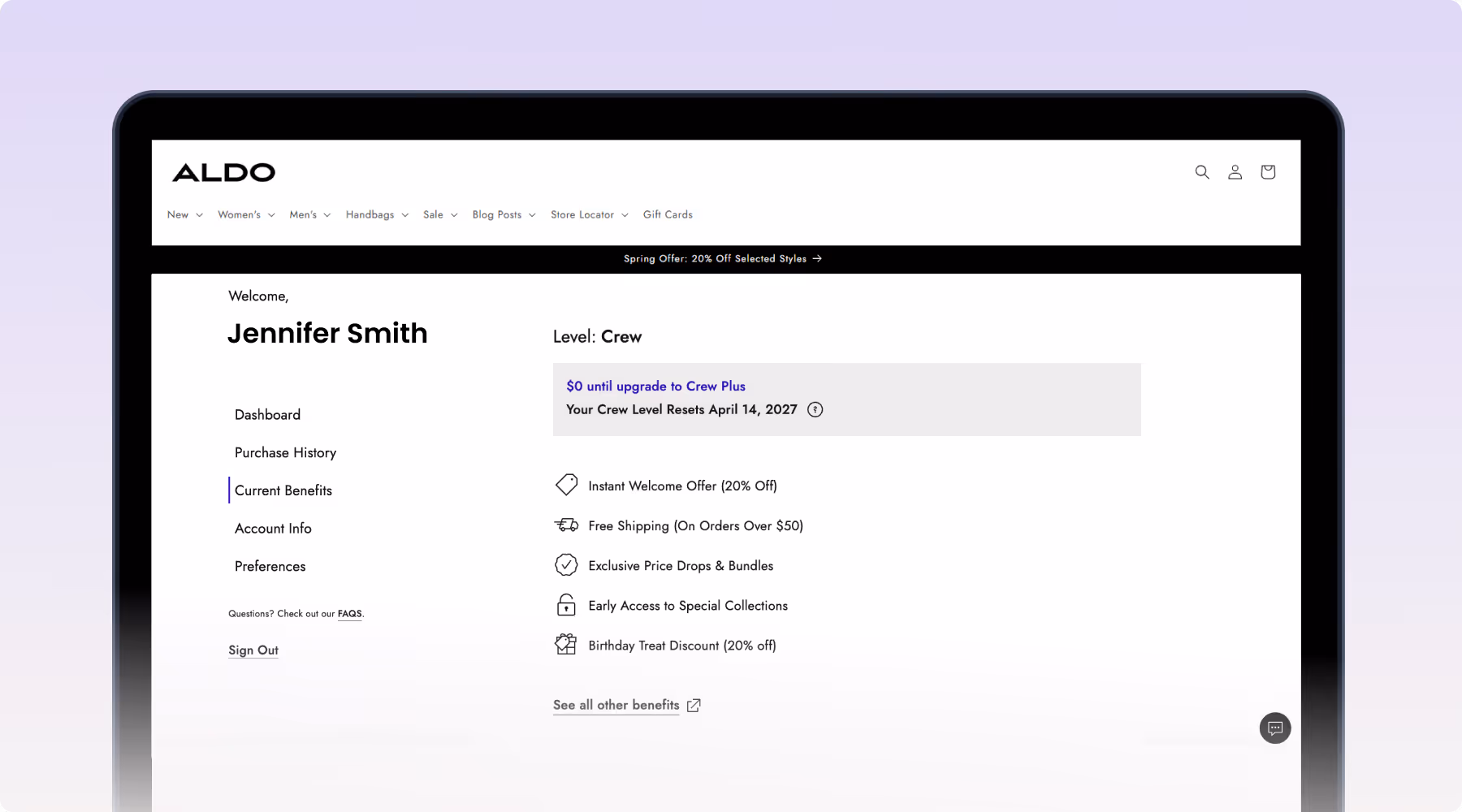This screenshot has width=1462, height=812.
Task: Click Your Crew Level Resets April 14, 2027
Action: coord(681,410)
